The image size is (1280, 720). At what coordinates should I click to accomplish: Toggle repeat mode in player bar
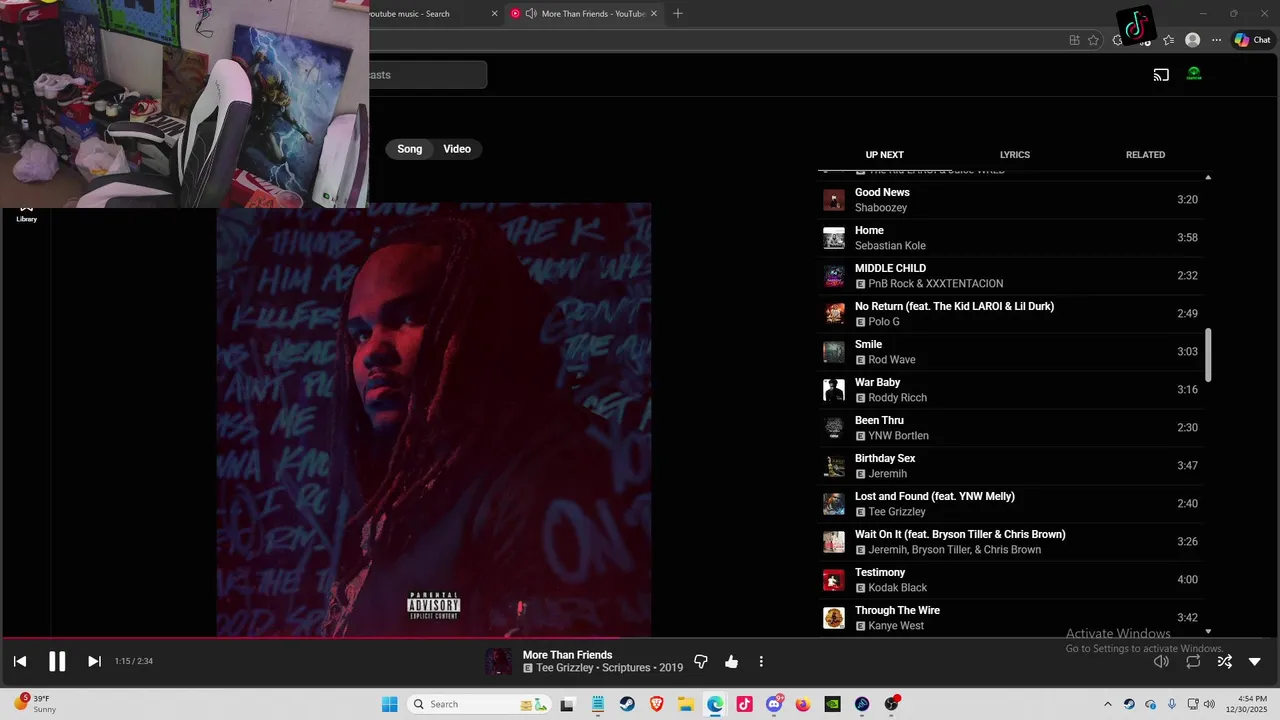1193,661
